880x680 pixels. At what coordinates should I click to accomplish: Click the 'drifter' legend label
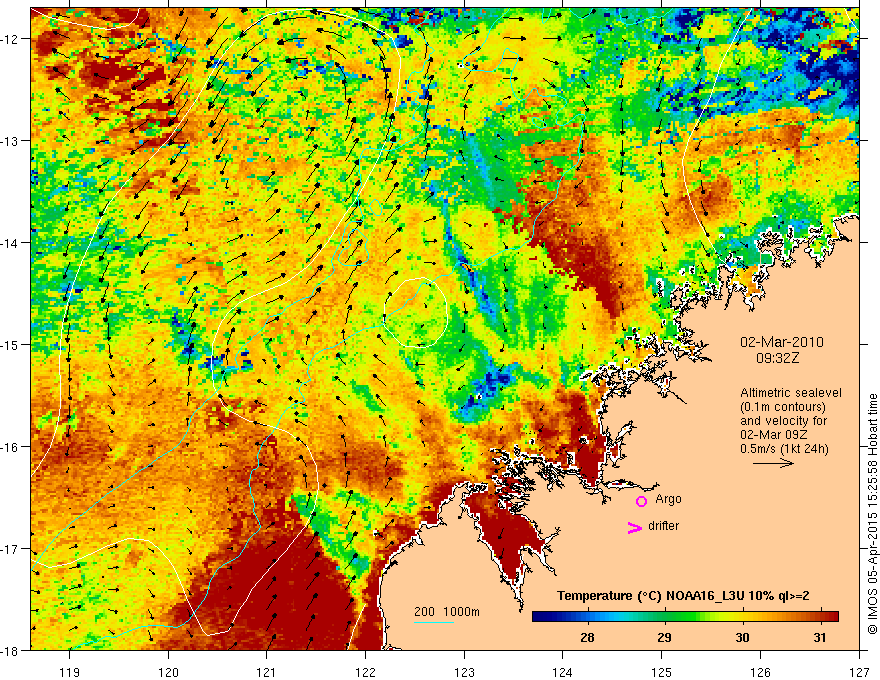point(663,526)
